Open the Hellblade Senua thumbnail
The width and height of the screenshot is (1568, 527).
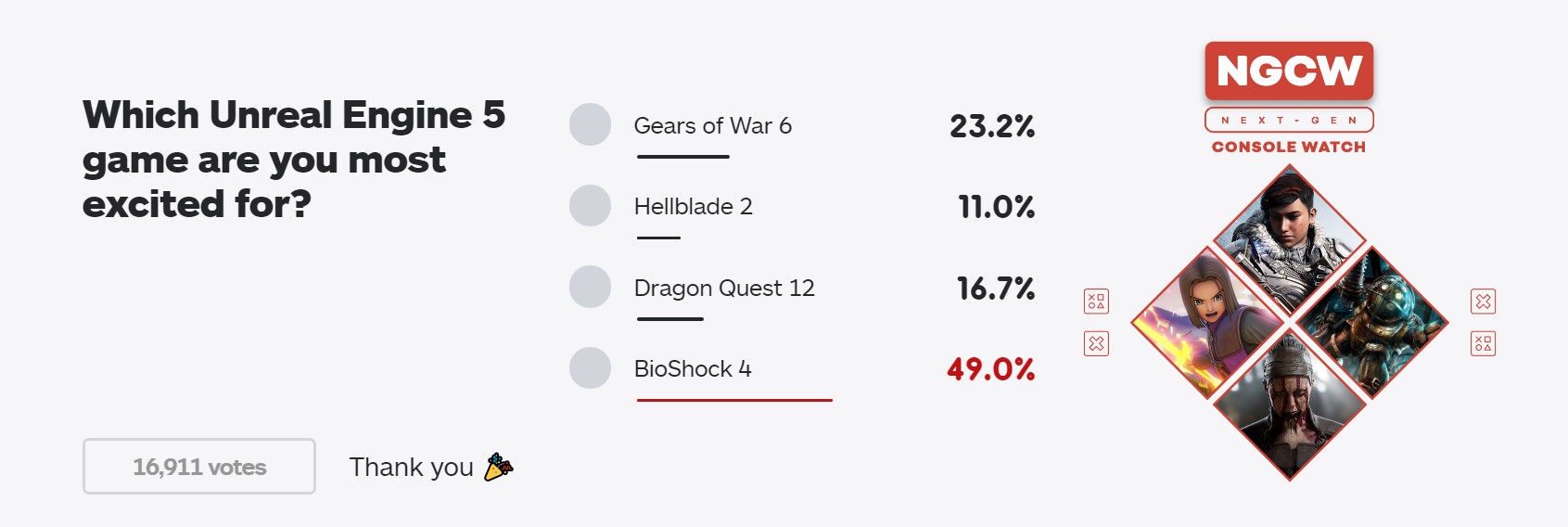tap(1289, 405)
